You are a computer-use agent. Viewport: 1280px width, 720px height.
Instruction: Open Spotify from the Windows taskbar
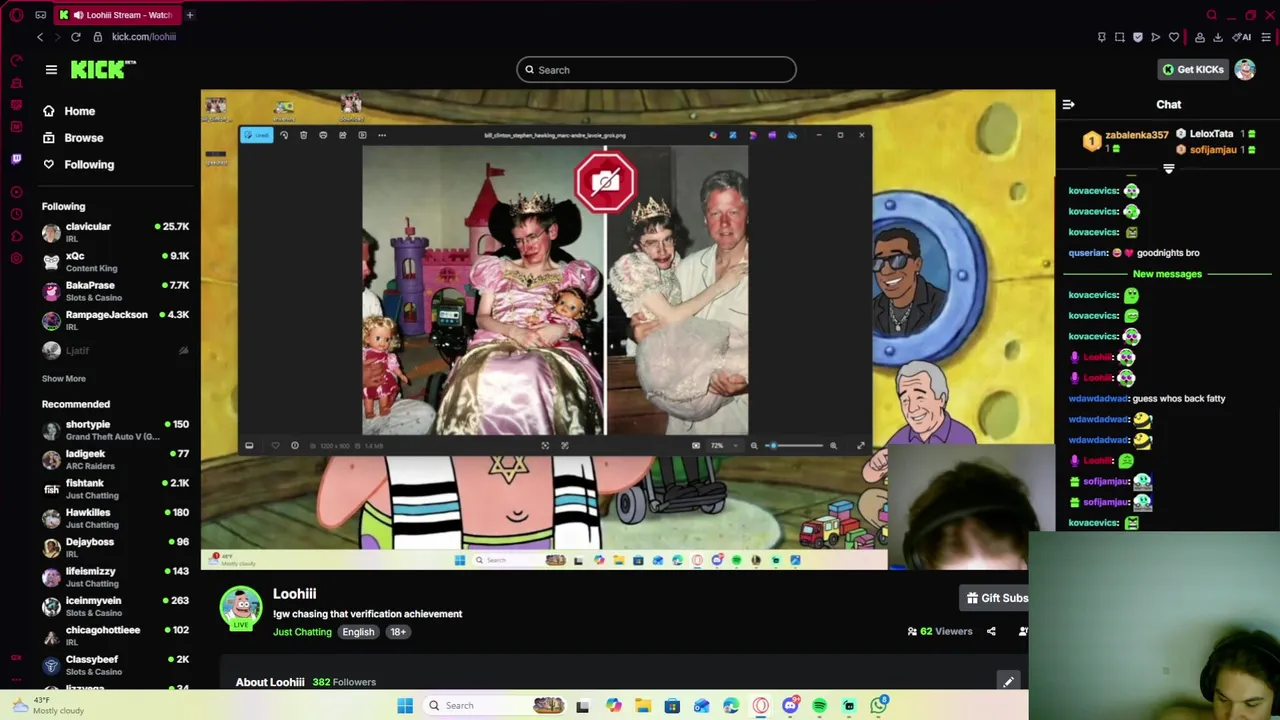click(x=819, y=706)
